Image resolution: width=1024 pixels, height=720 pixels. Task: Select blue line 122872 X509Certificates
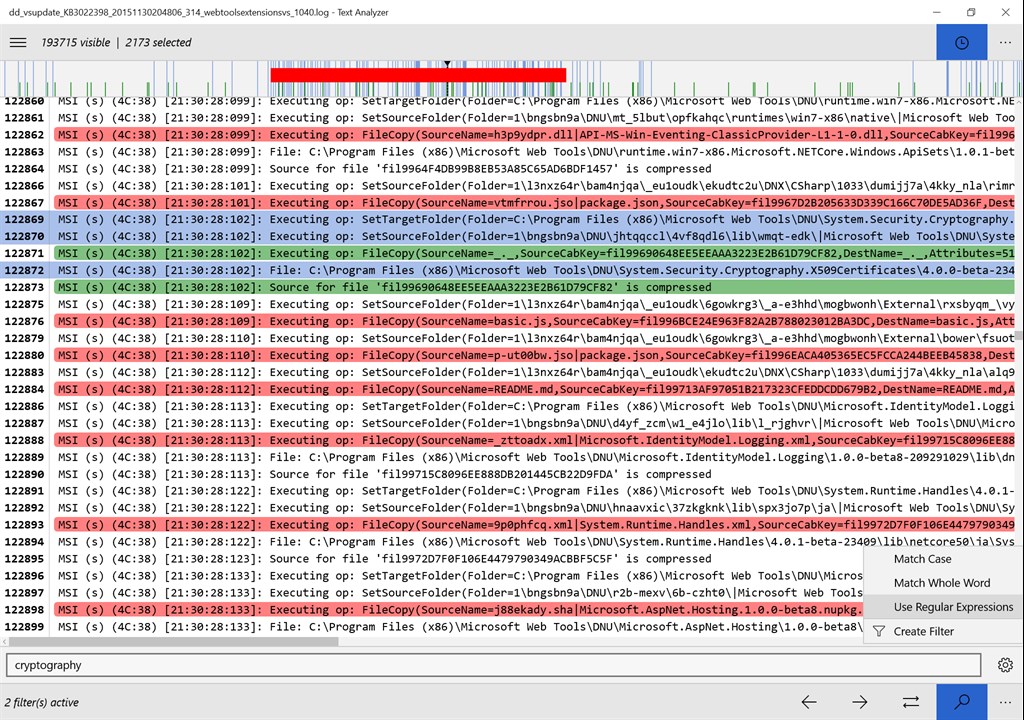point(508,270)
